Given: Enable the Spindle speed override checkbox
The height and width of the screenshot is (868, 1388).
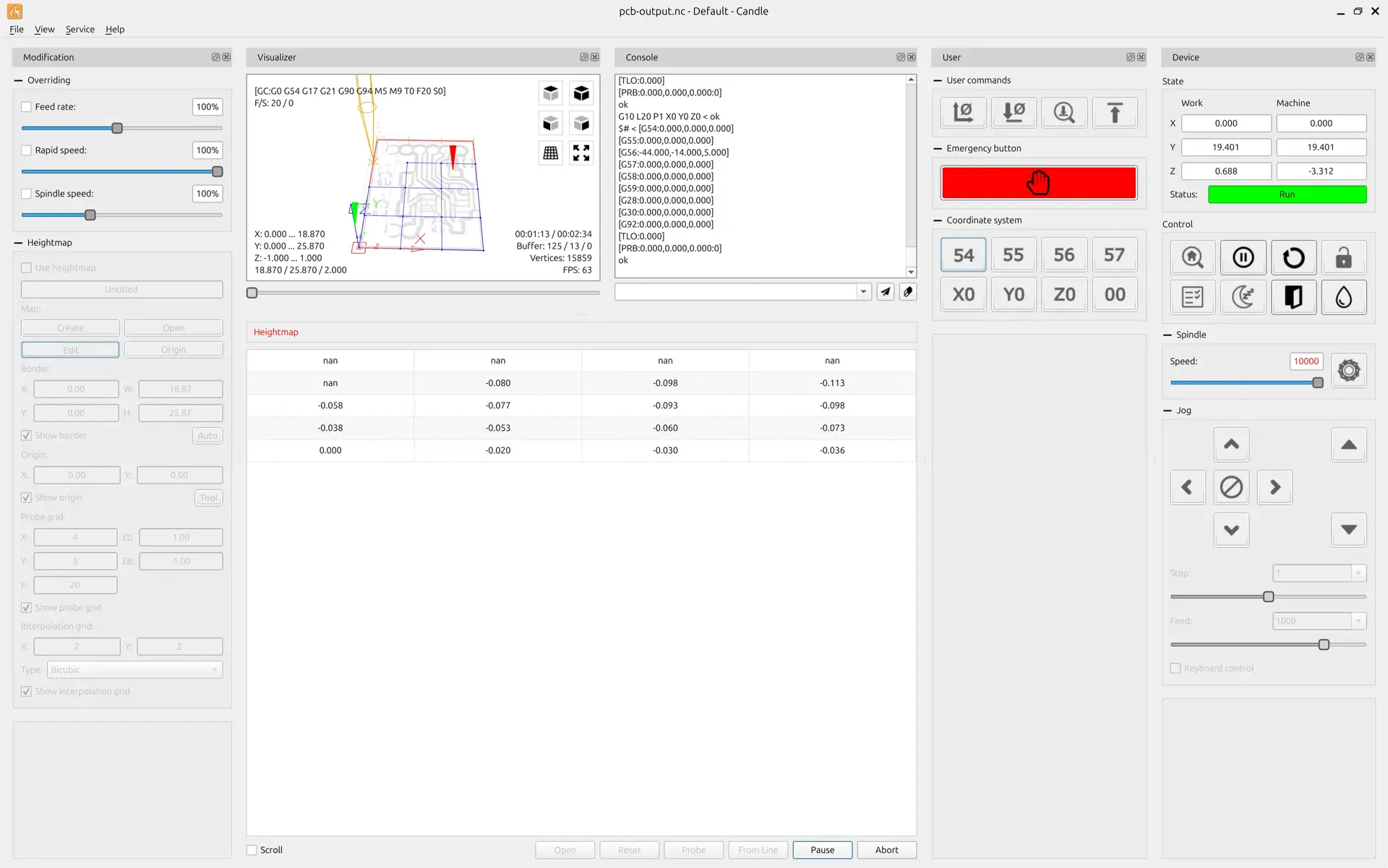Looking at the screenshot, I should tap(27, 194).
